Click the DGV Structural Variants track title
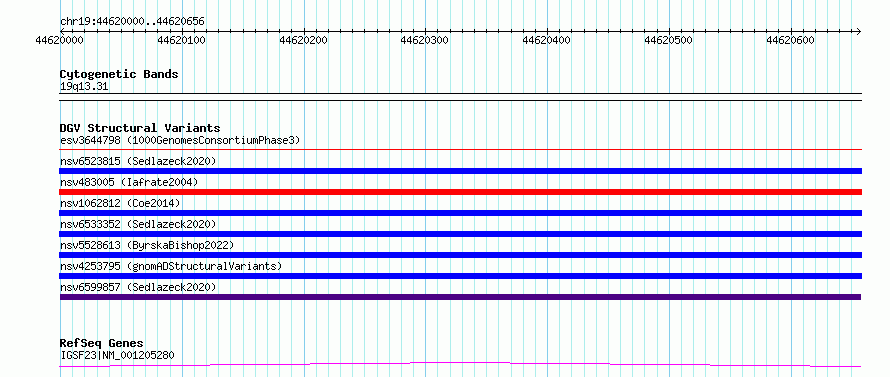Viewport: 890px width, 377px height. point(140,128)
